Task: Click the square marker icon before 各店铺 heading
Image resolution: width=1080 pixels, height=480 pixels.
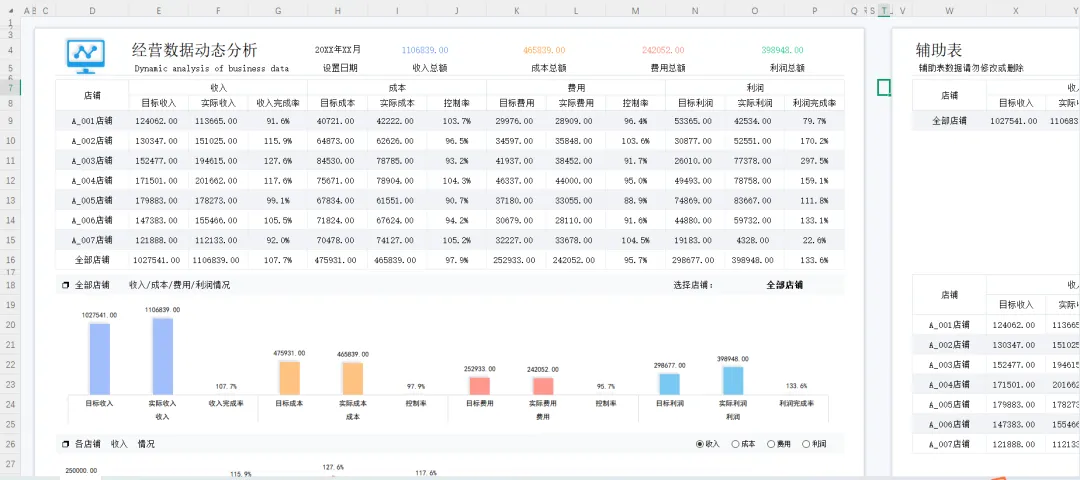Action: pyautogui.click(x=65, y=444)
